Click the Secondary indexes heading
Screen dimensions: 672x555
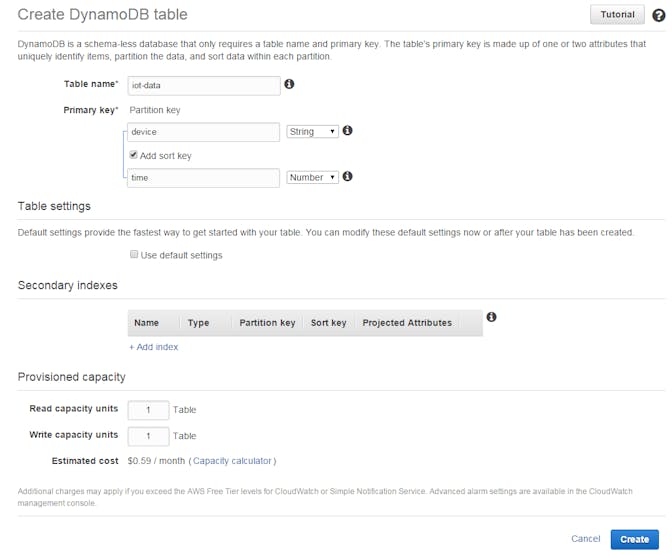pyautogui.click(x=68, y=285)
